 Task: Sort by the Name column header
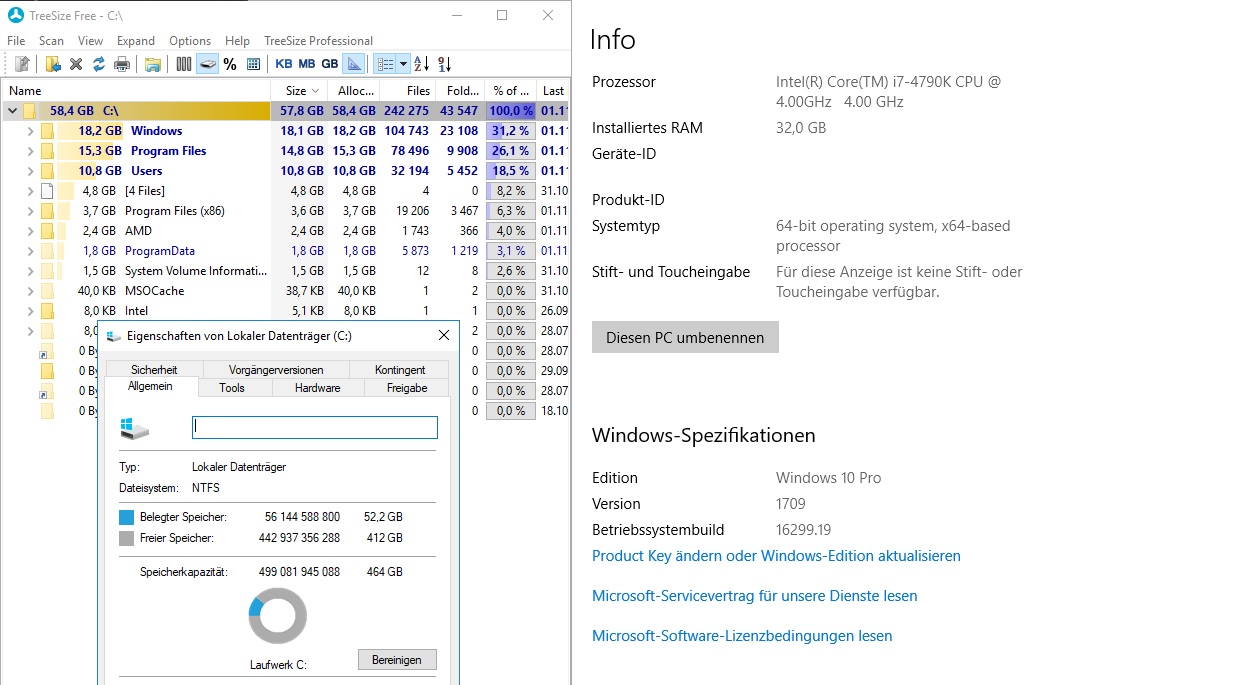[x=135, y=90]
